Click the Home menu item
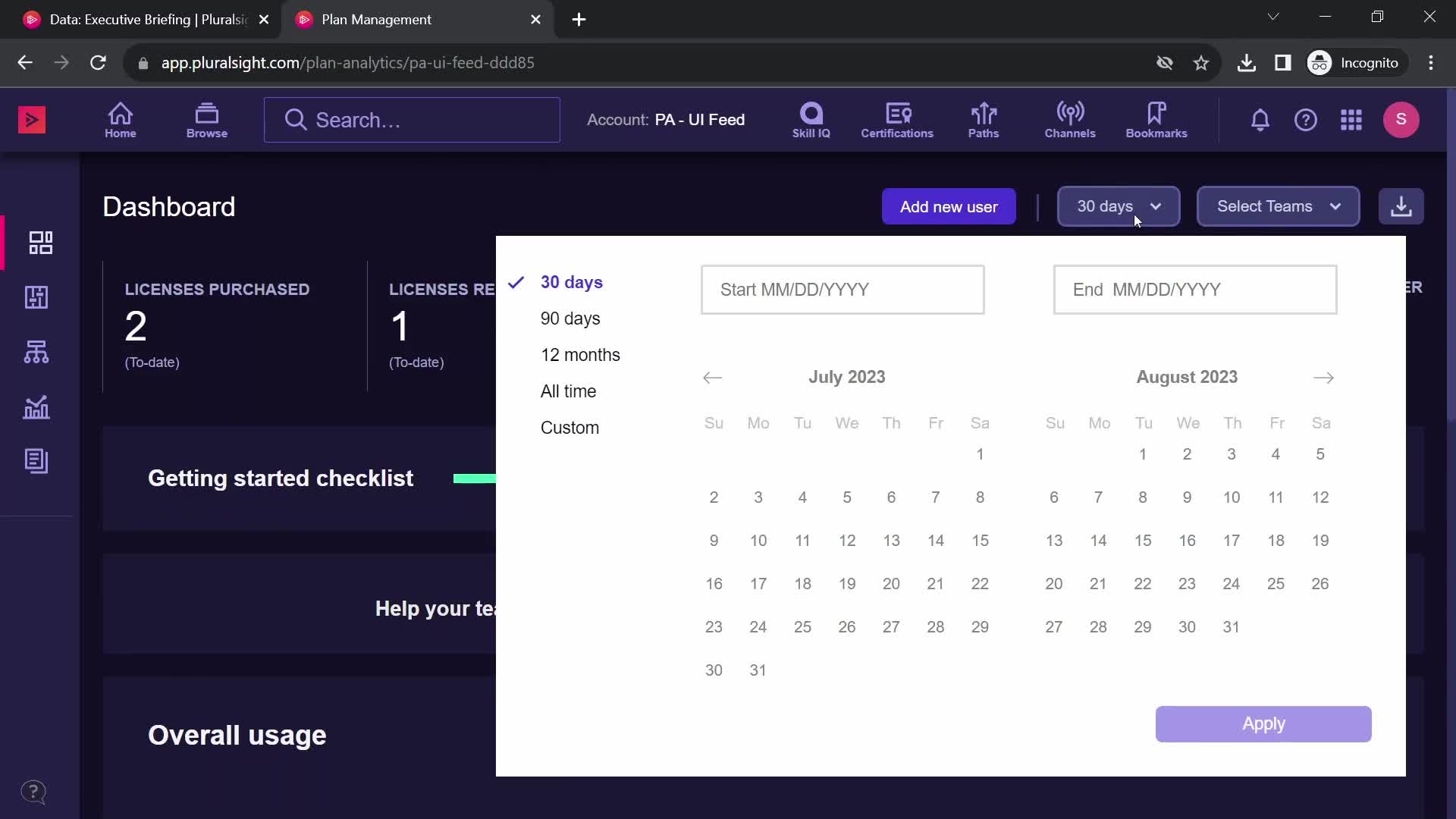Screen dimensions: 1456x819 tap(120, 119)
